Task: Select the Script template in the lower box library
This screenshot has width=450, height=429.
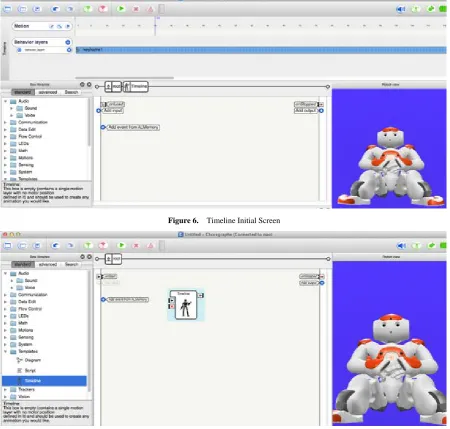Action: 30,370
